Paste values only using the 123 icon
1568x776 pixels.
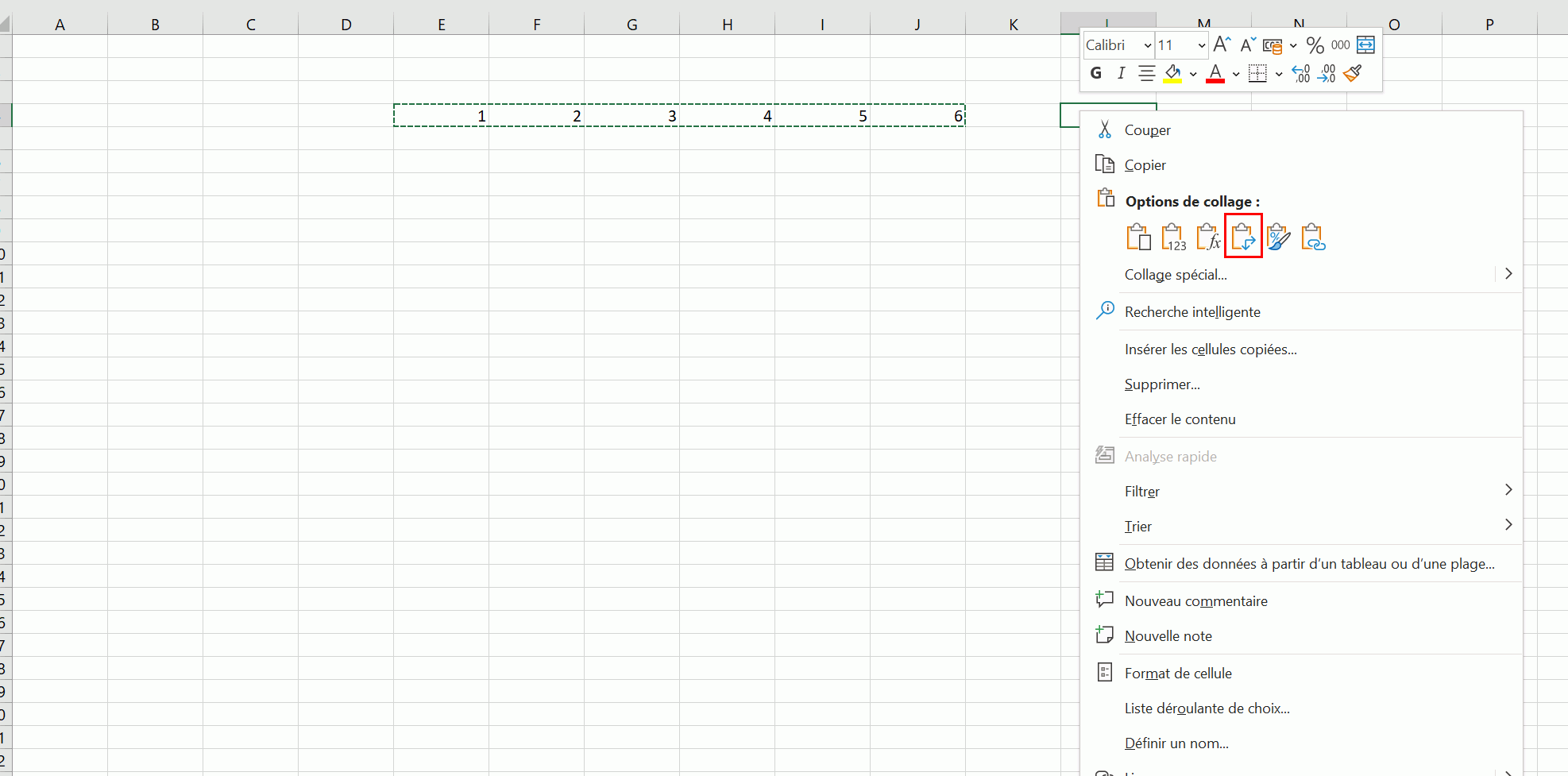click(1173, 237)
